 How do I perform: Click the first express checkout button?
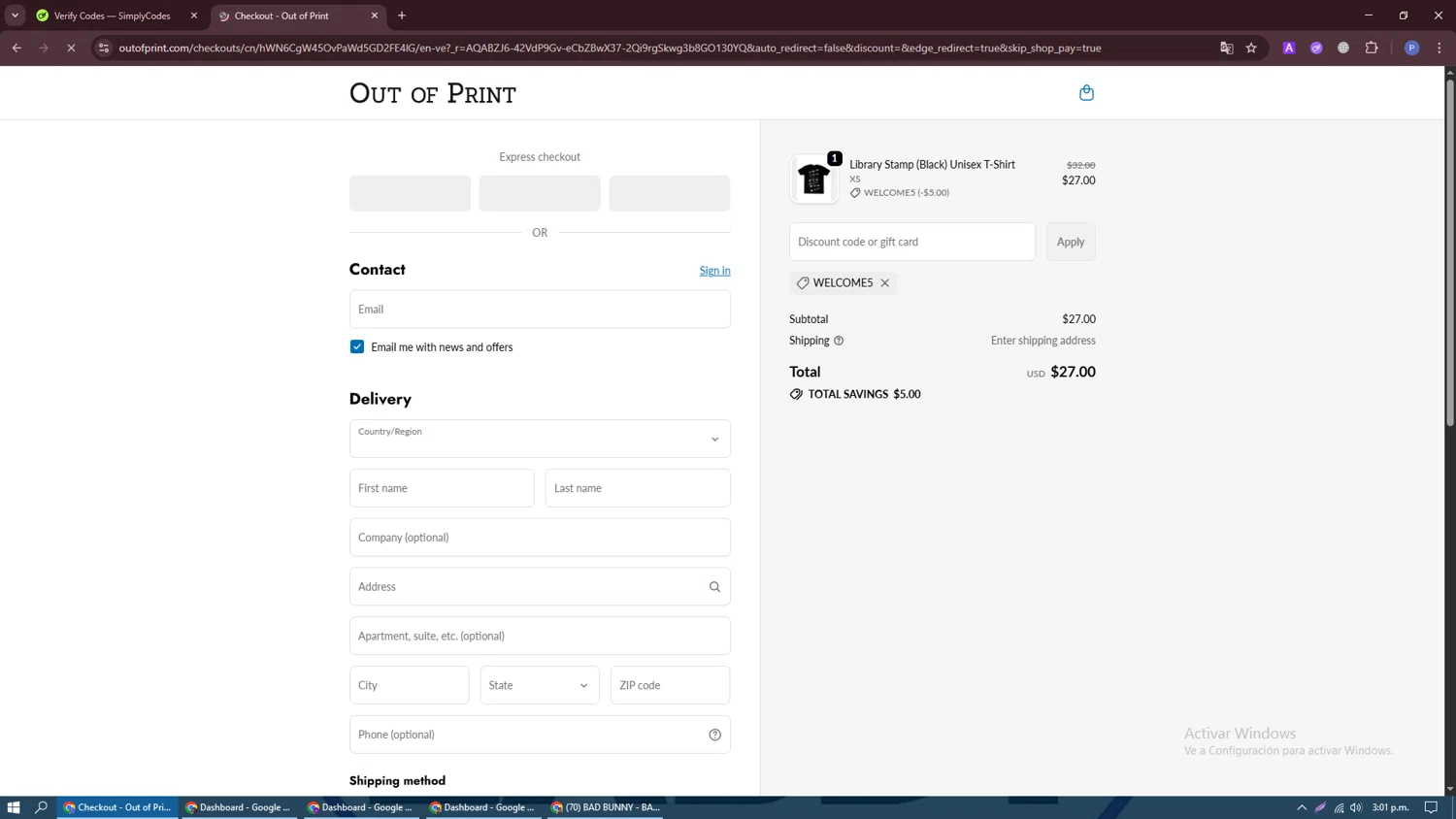click(x=410, y=193)
